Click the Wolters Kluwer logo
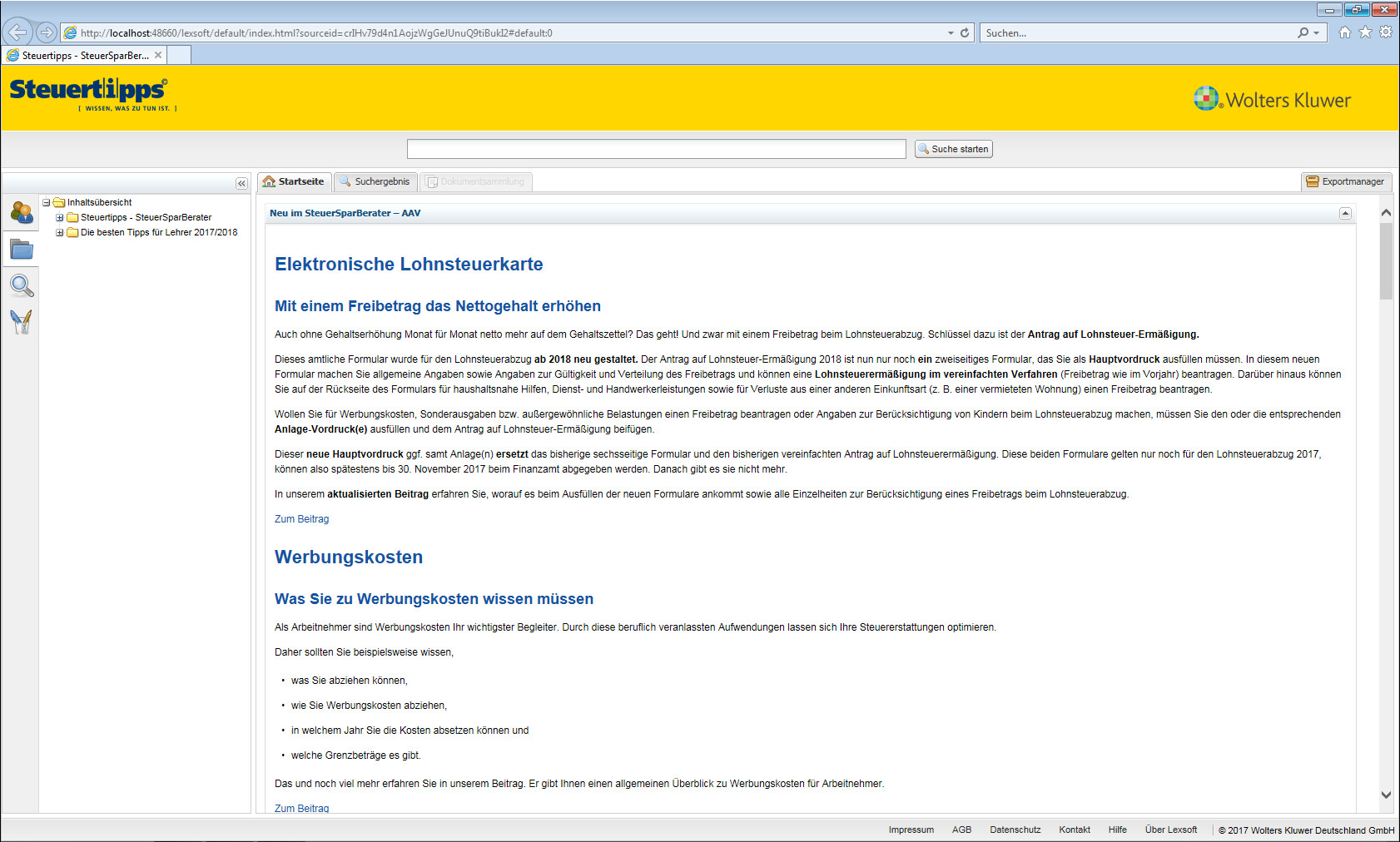 click(x=1272, y=99)
